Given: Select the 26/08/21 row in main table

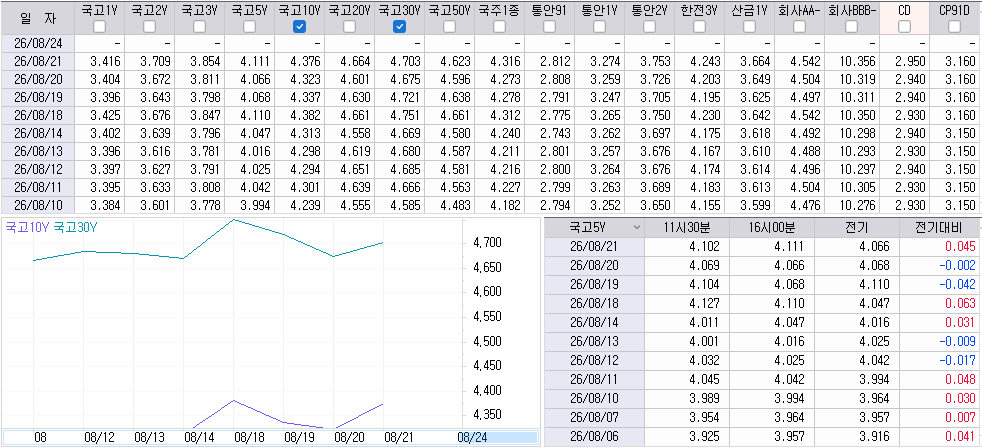Looking at the screenshot, I should pyautogui.click(x=490, y=61).
